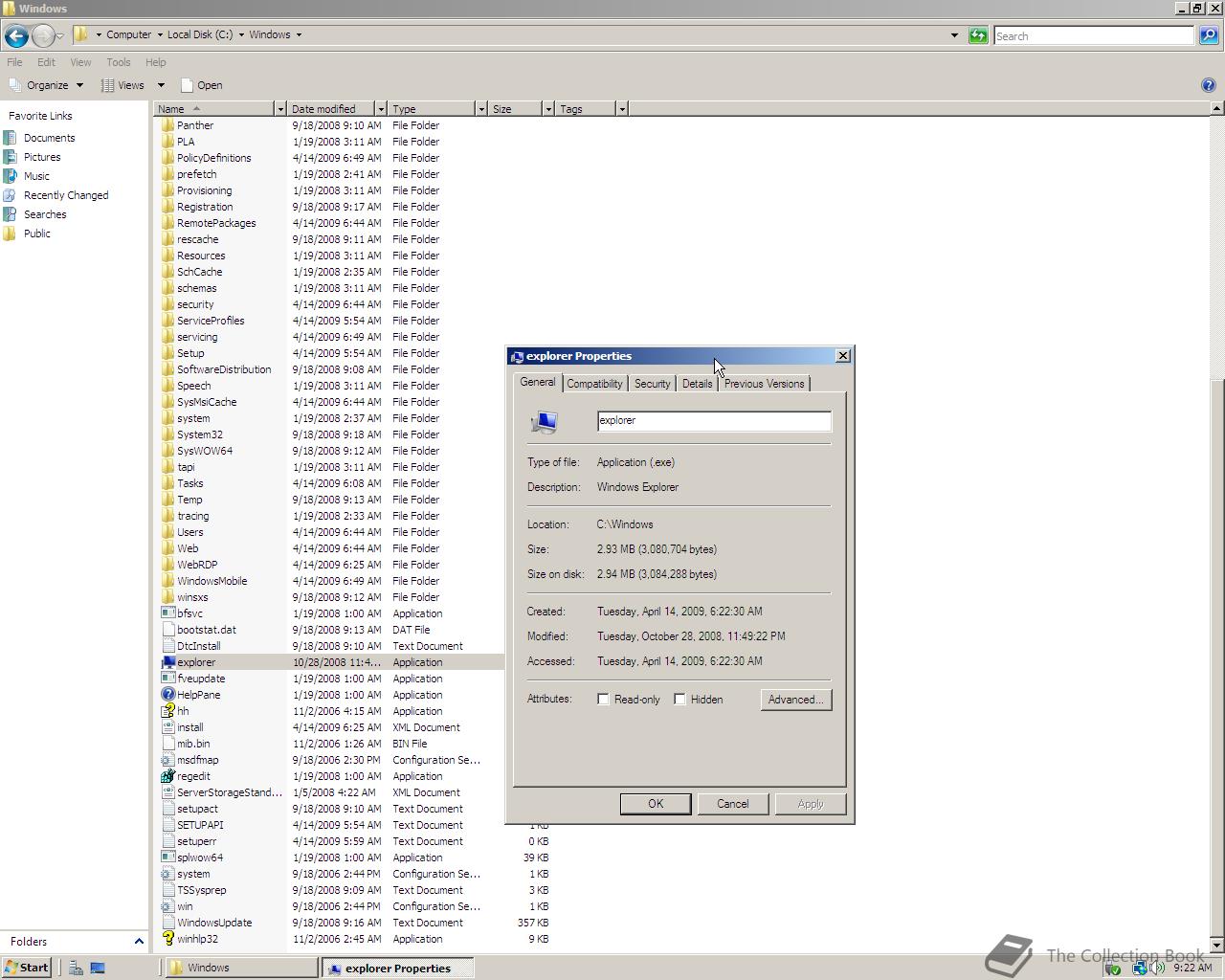Open the Help question mark icon

[x=1208, y=85]
